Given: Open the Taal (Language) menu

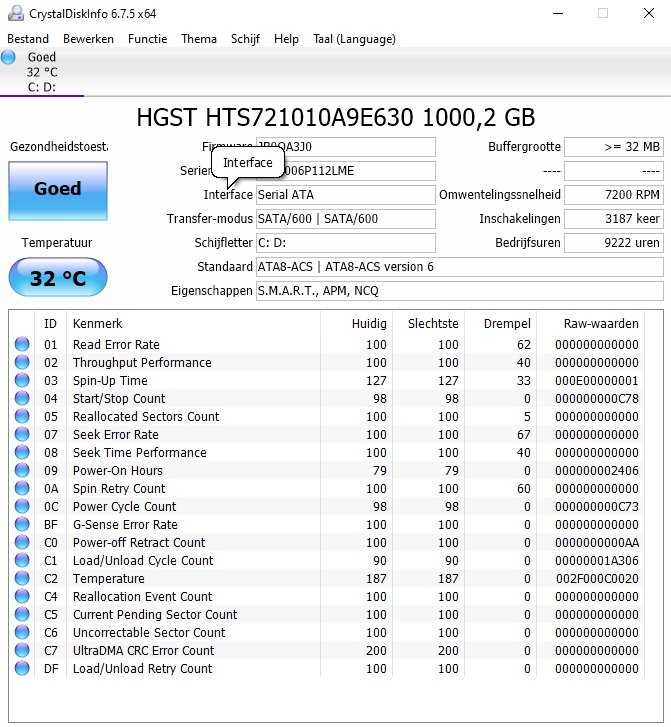Looking at the screenshot, I should 354,39.
